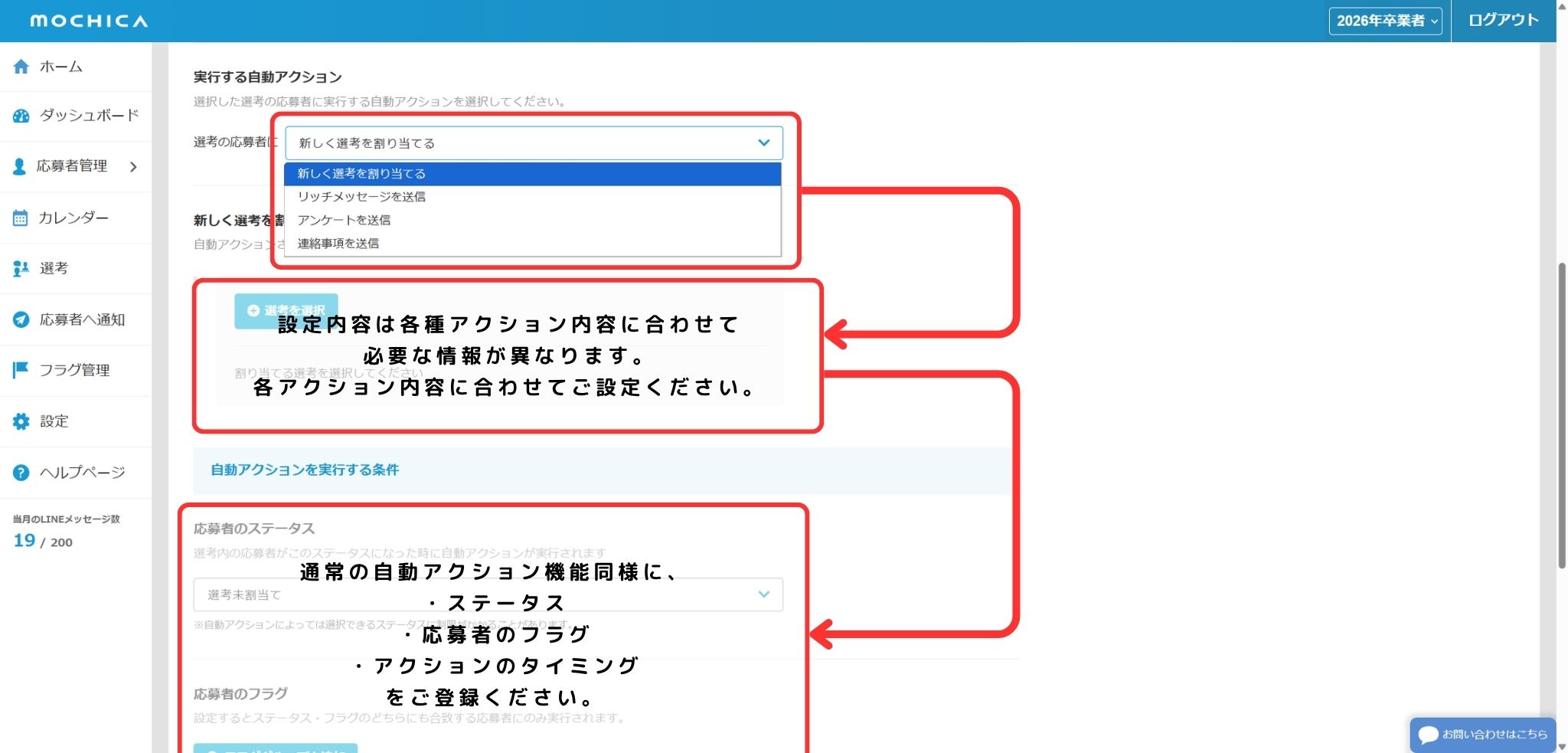Select 連絡事項を送信 option
This screenshot has height=753, width=1568.
point(338,244)
